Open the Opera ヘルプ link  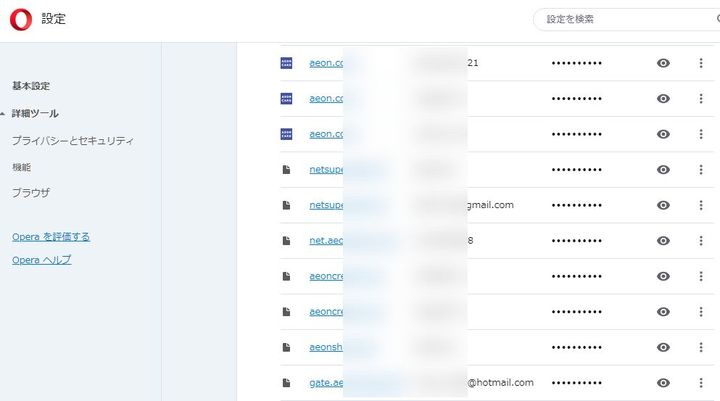click(42, 260)
